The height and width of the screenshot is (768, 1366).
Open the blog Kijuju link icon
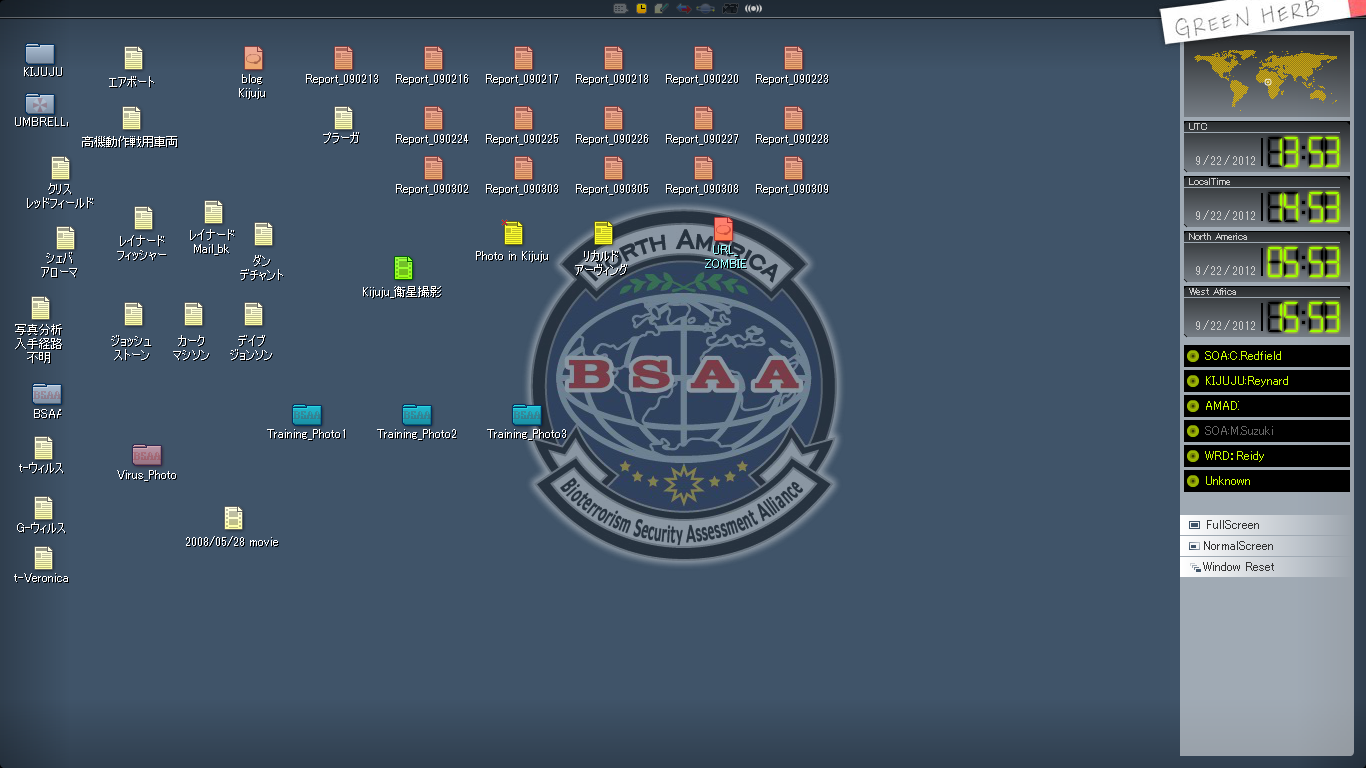253,59
